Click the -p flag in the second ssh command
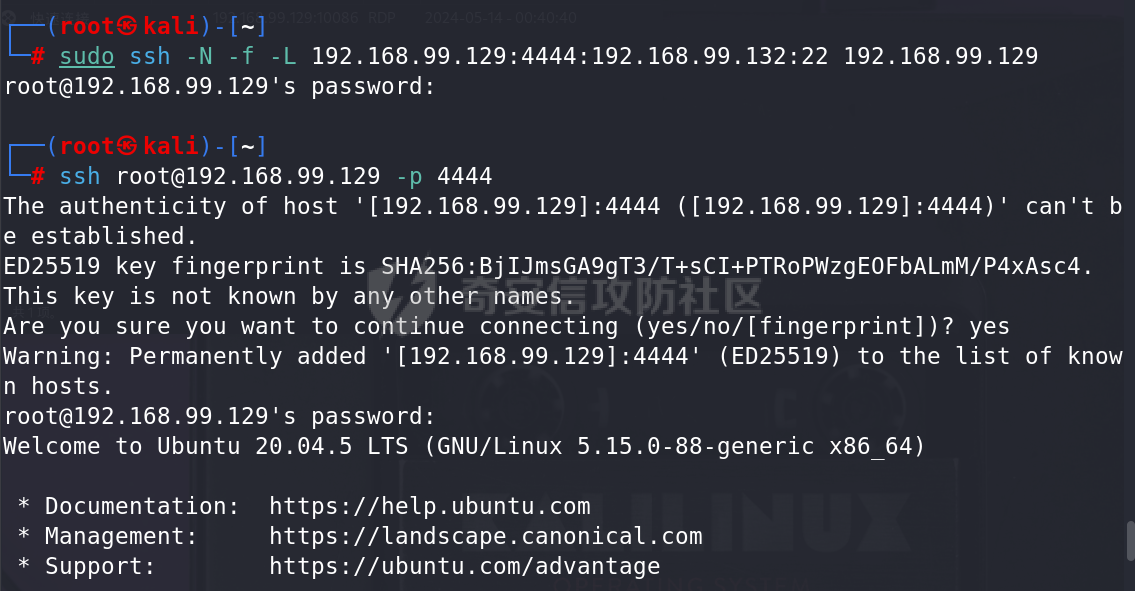The image size is (1135, 591). 409,177
